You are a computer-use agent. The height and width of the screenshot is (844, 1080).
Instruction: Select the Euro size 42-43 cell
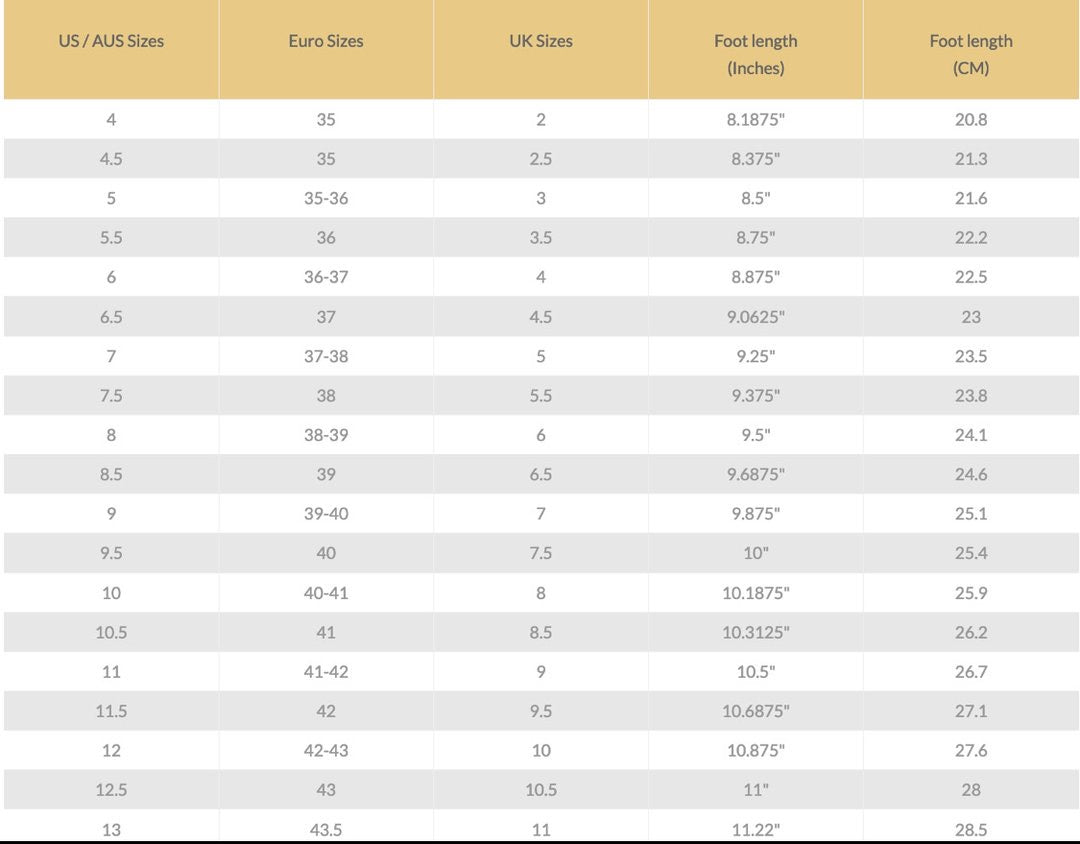pyautogui.click(x=326, y=750)
